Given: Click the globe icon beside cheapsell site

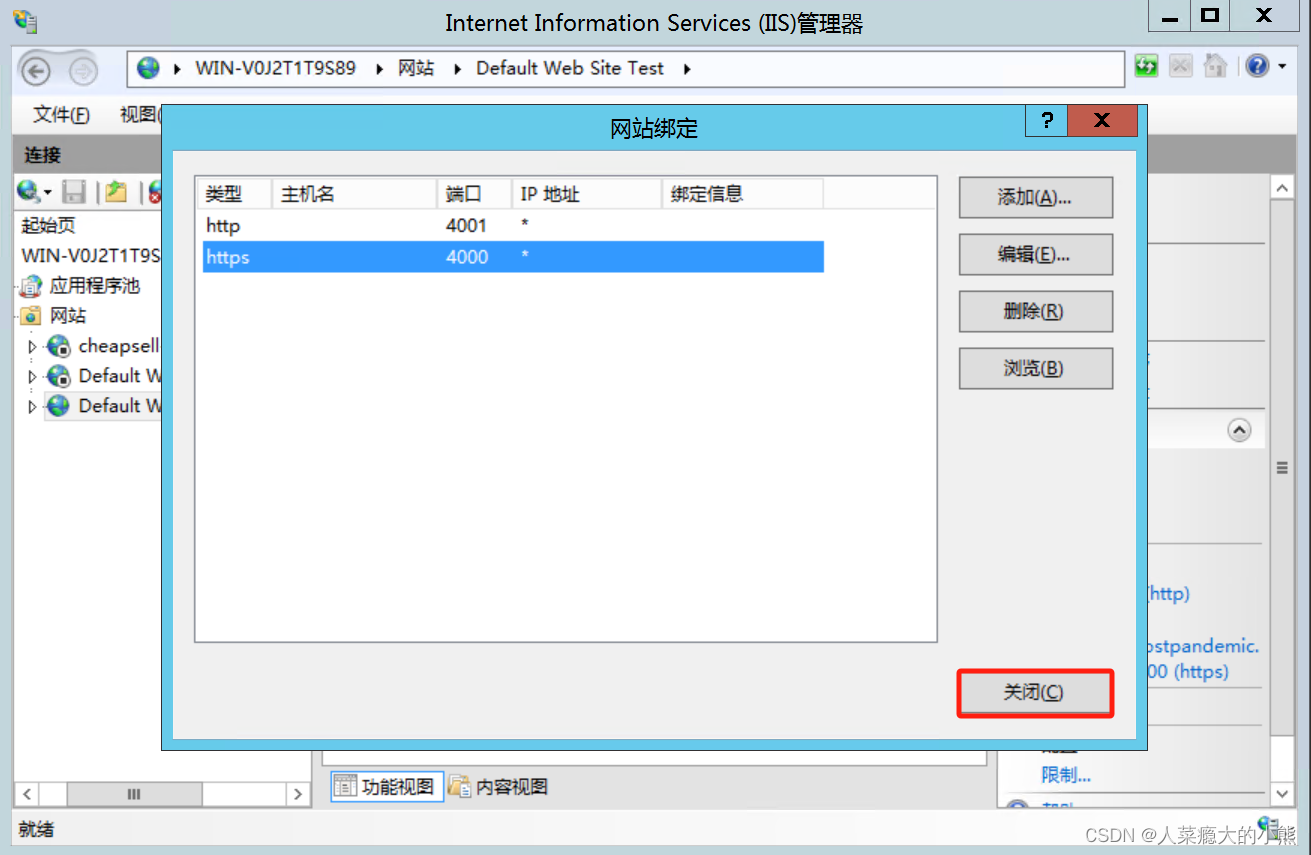Looking at the screenshot, I should pyautogui.click(x=59, y=346).
